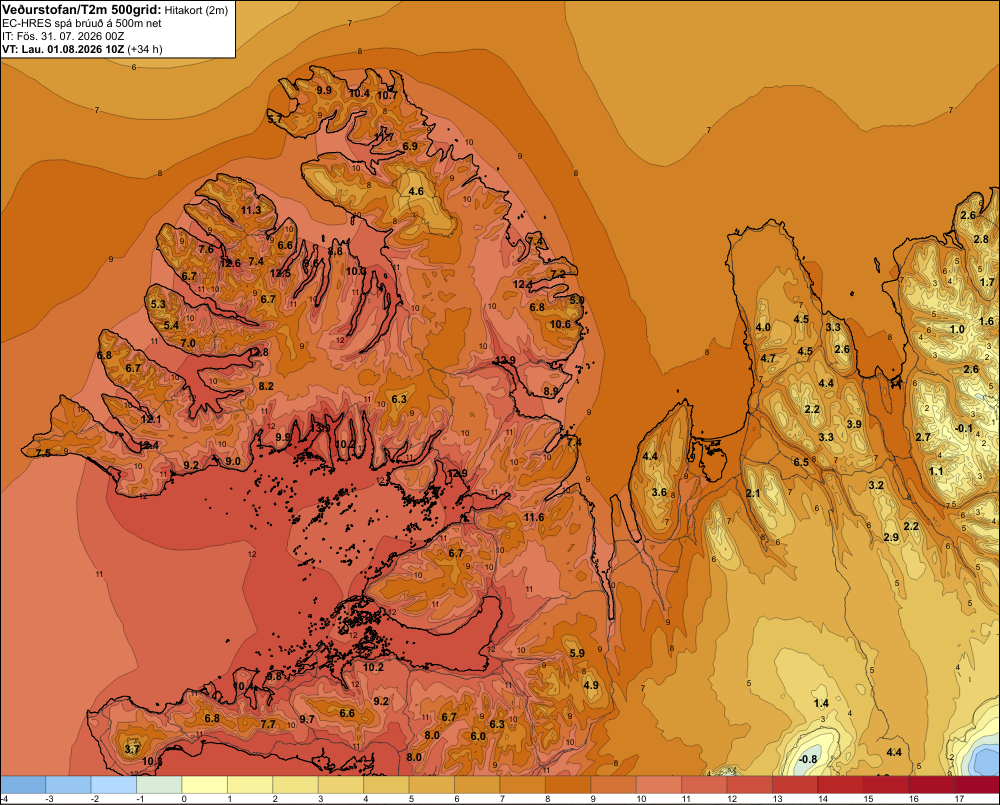Click the legend tick label '6'

(457, 799)
